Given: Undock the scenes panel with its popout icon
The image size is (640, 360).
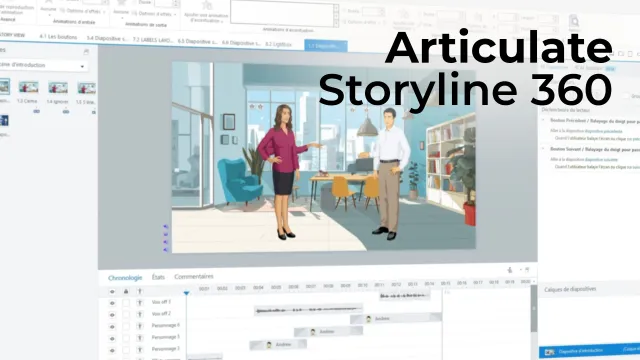Looking at the screenshot, I should pyautogui.click(x=86, y=52).
